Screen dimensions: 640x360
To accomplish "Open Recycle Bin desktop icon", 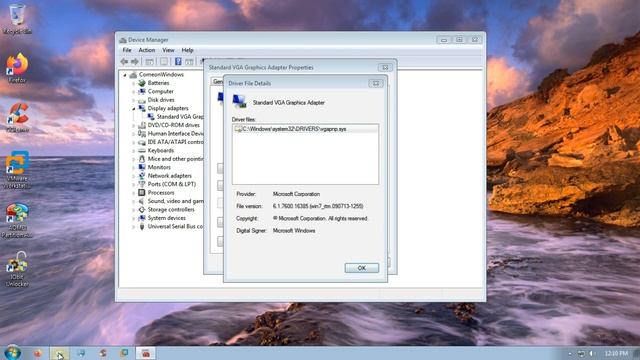I will 17,19.
